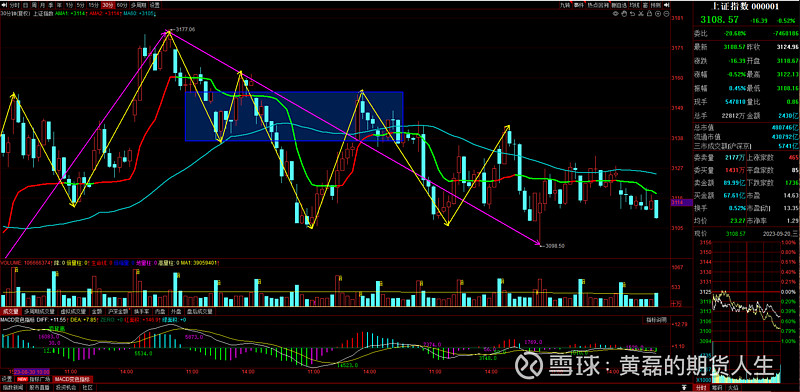
Task: Click the eye visibility icon above the chart
Action: click(x=616, y=14)
